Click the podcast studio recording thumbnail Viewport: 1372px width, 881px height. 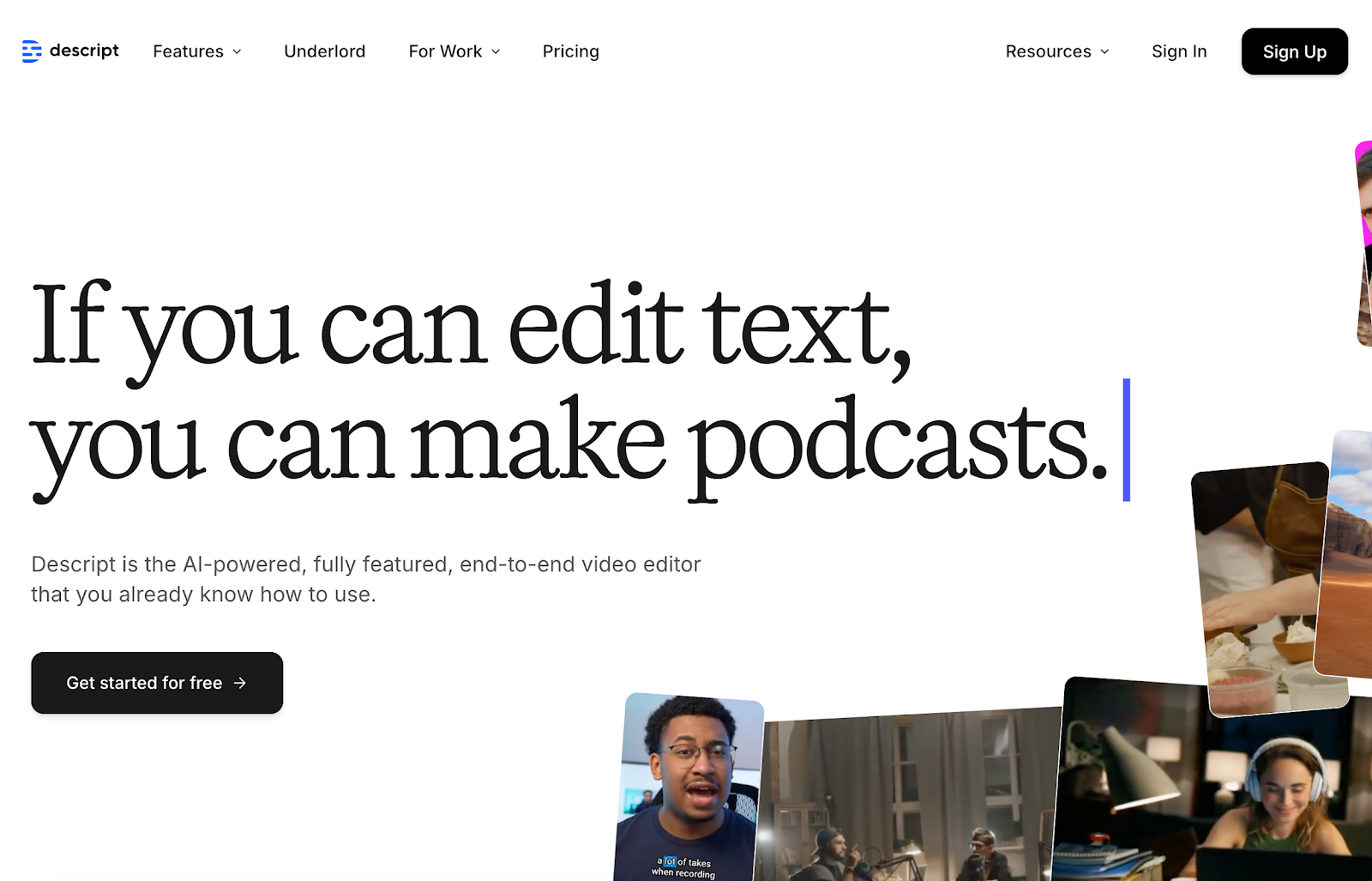click(909, 798)
